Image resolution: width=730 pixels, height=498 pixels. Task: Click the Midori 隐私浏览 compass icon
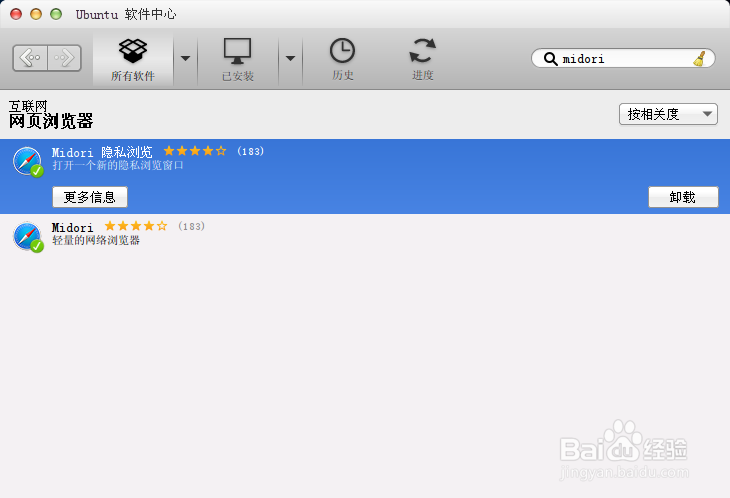point(28,162)
